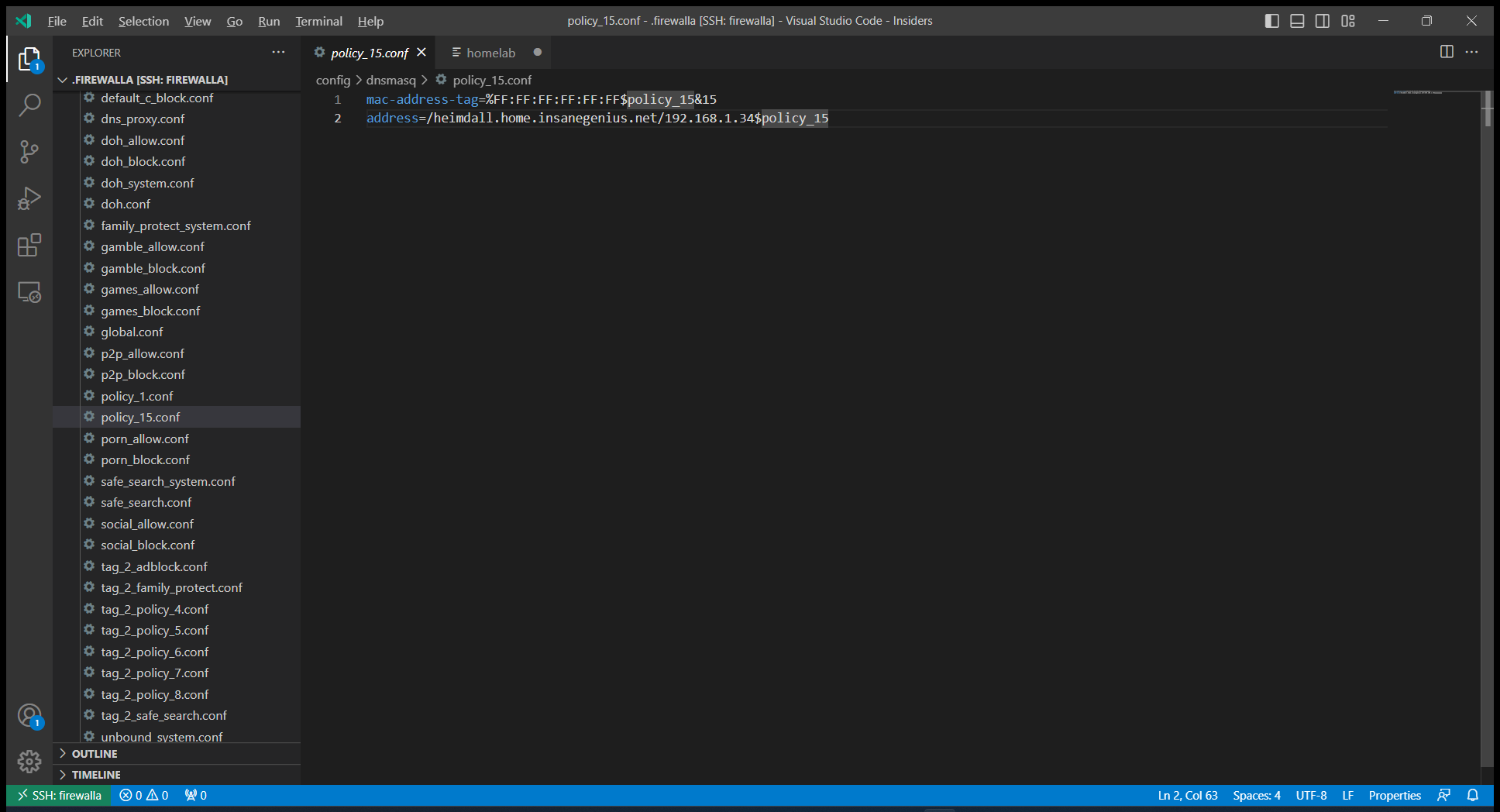The width and height of the screenshot is (1500, 812).
Task: Open the Search view in activity bar
Action: [x=29, y=105]
